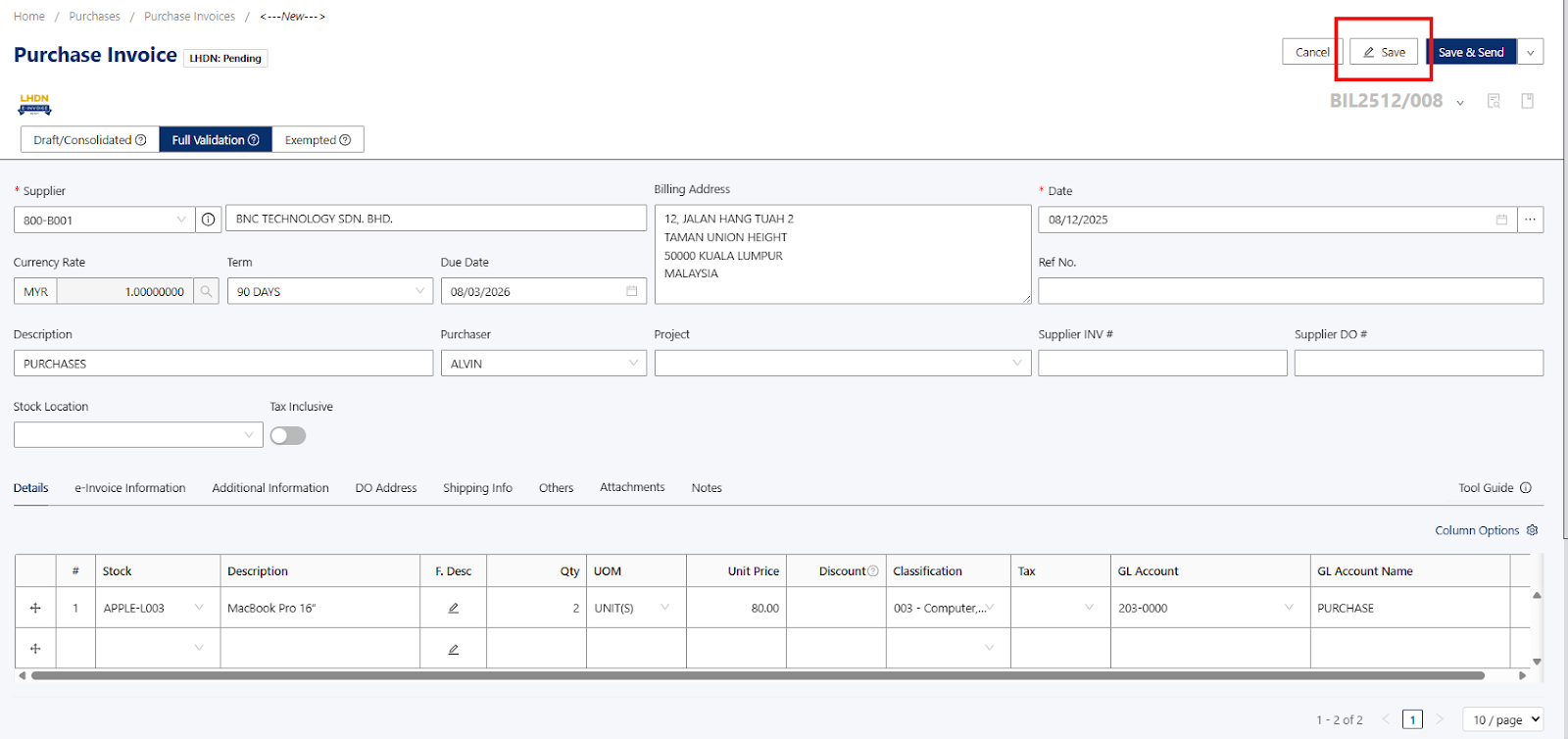1568x739 pixels.
Task: Click the currency rate search icon
Action: coord(206,291)
